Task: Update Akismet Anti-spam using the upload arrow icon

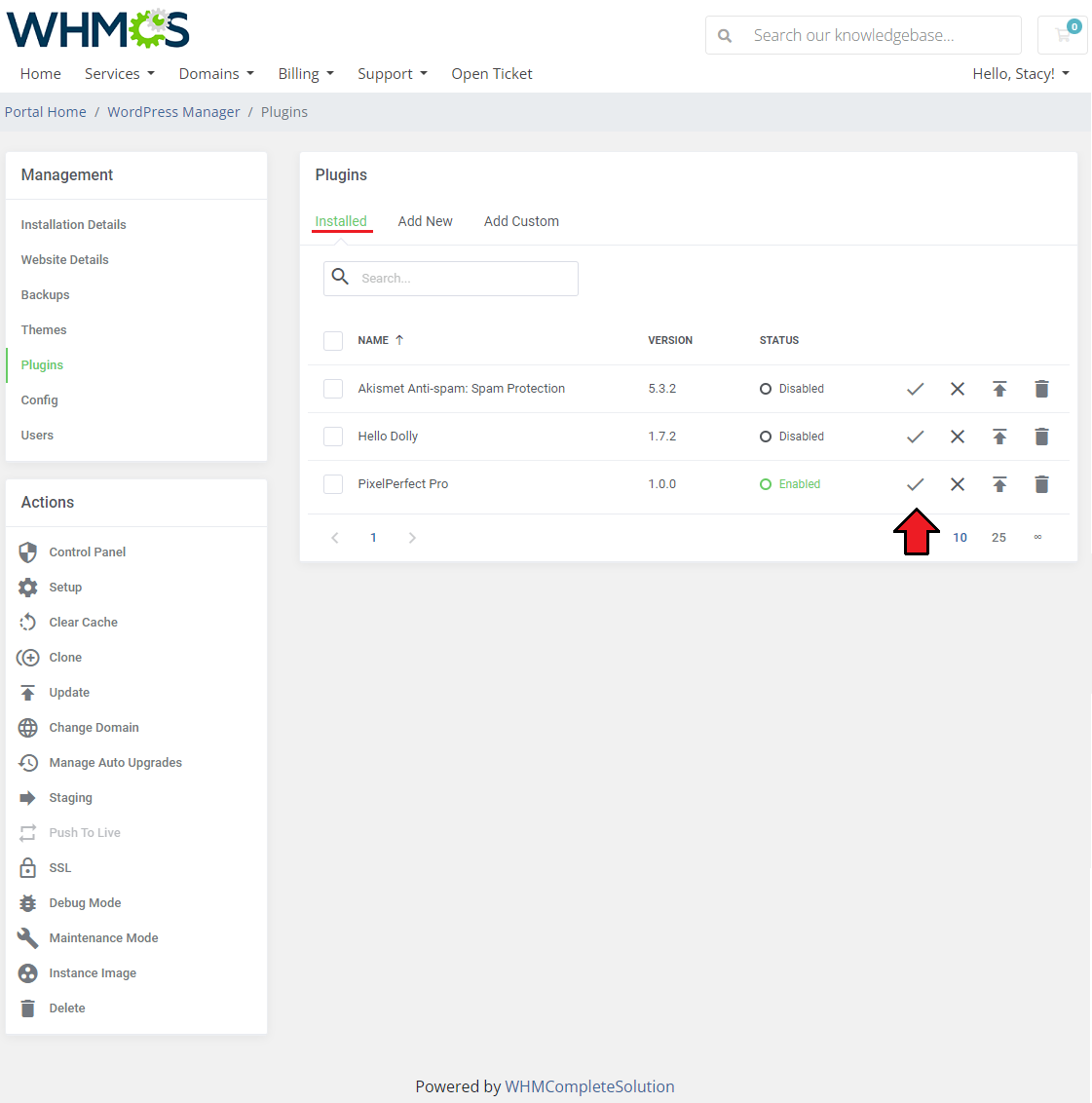Action: (x=999, y=389)
